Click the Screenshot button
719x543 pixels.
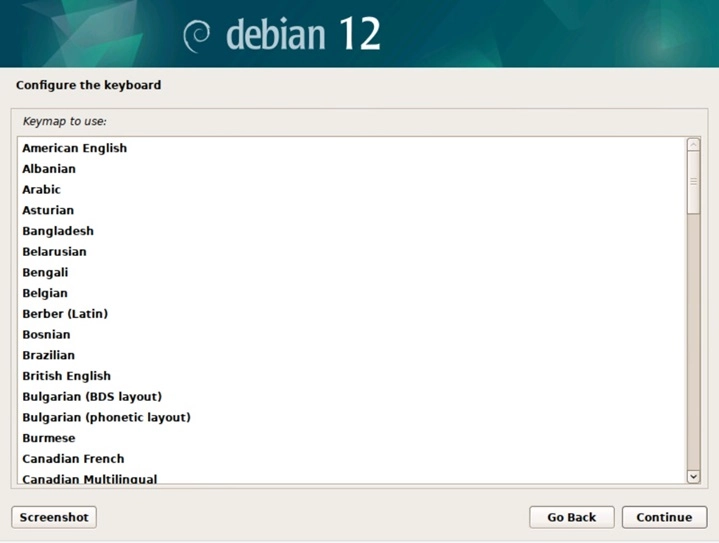tap(54, 517)
